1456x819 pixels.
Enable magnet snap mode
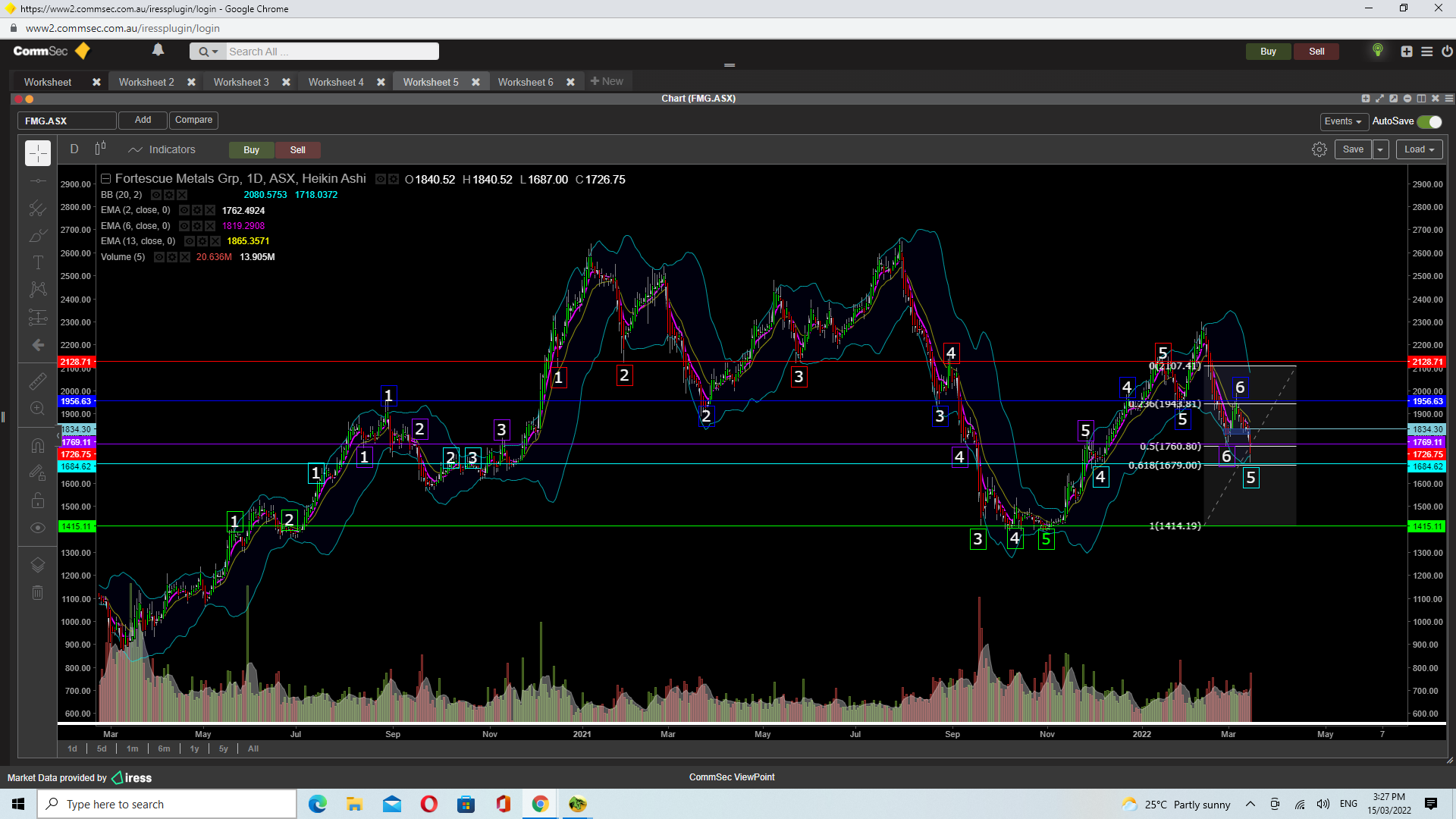click(38, 445)
